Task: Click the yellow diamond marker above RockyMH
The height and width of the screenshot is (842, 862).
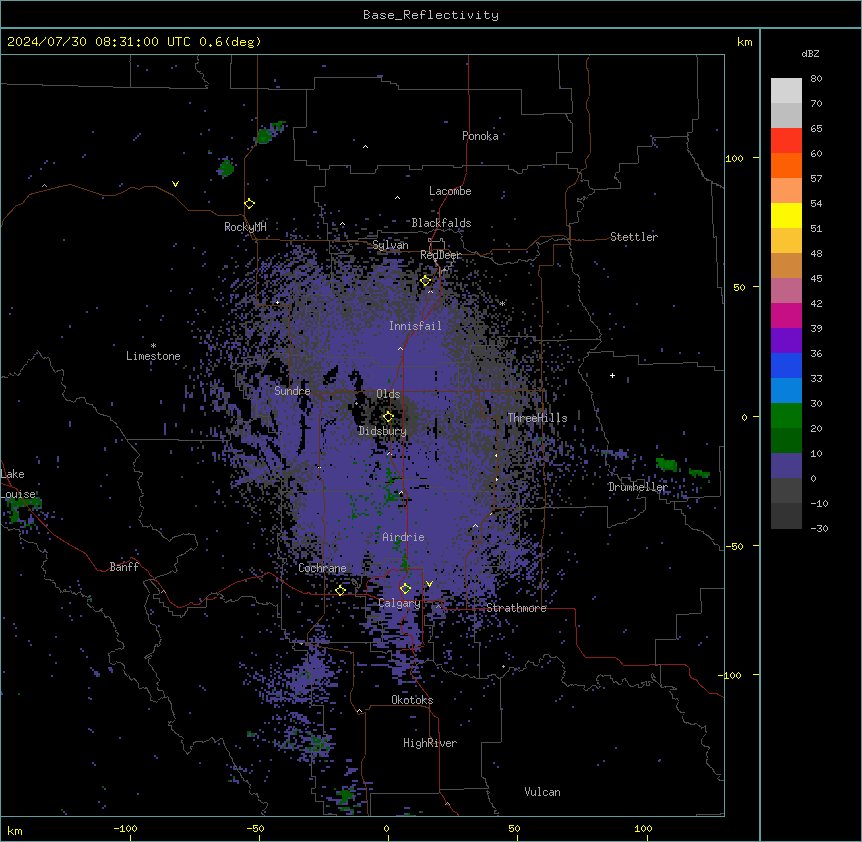Action: (249, 204)
